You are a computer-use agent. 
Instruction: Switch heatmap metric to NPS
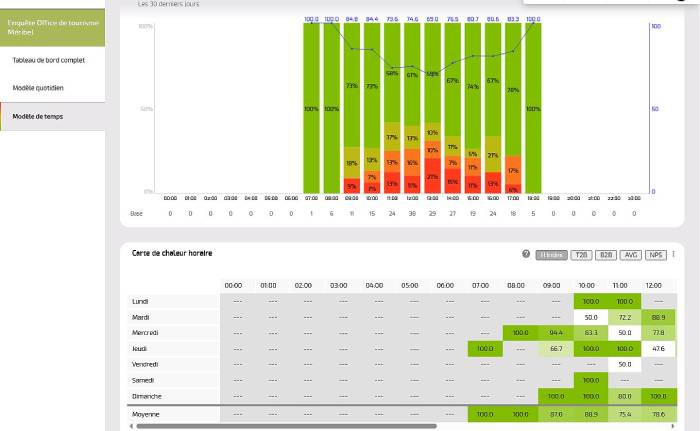coord(656,254)
